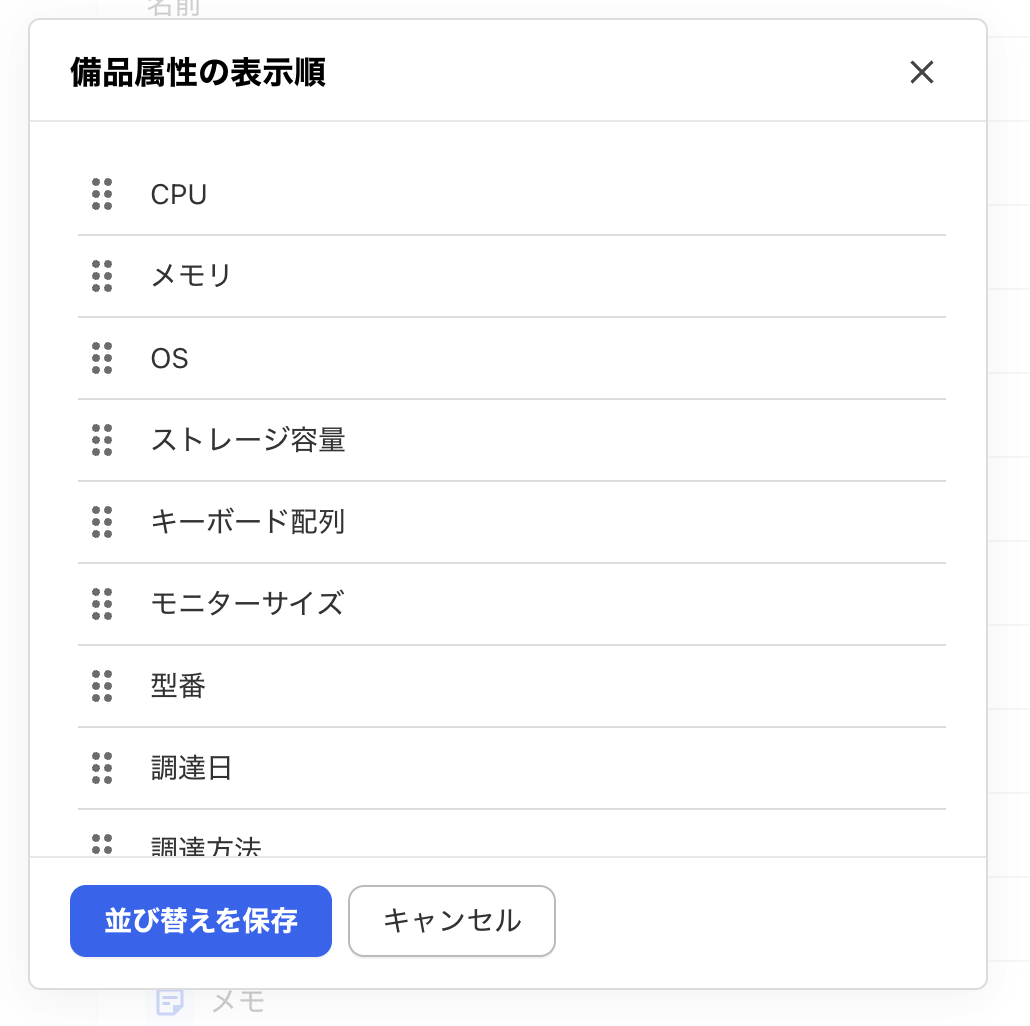Grab the OS row drag handle
The height and width of the screenshot is (1026, 1030).
[x=101, y=359]
